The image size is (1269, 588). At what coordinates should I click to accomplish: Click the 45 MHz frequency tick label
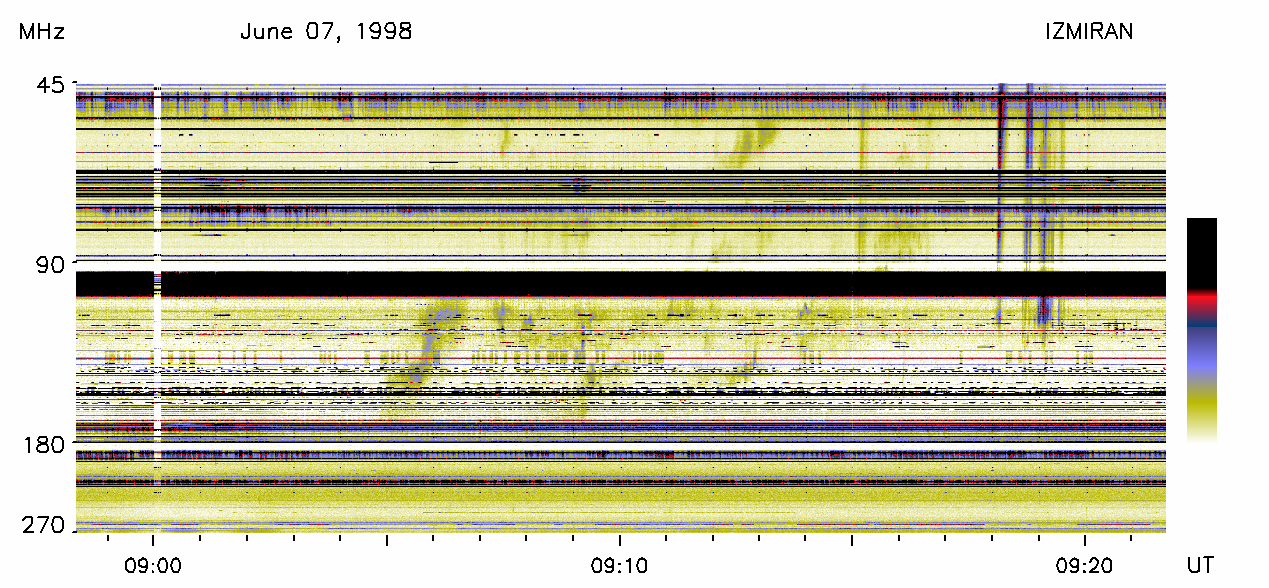click(x=50, y=86)
